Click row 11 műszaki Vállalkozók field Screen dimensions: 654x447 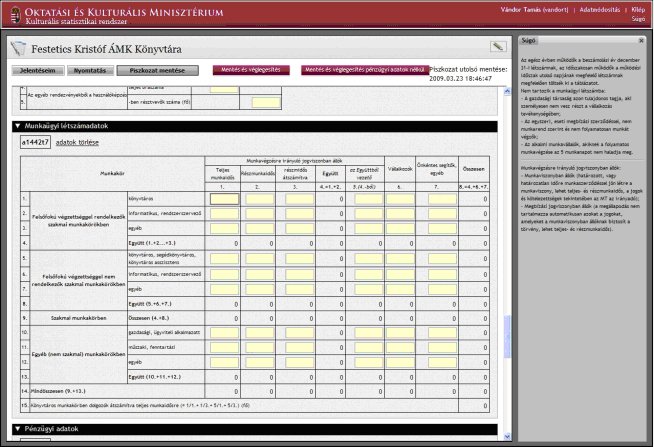tap(400, 347)
